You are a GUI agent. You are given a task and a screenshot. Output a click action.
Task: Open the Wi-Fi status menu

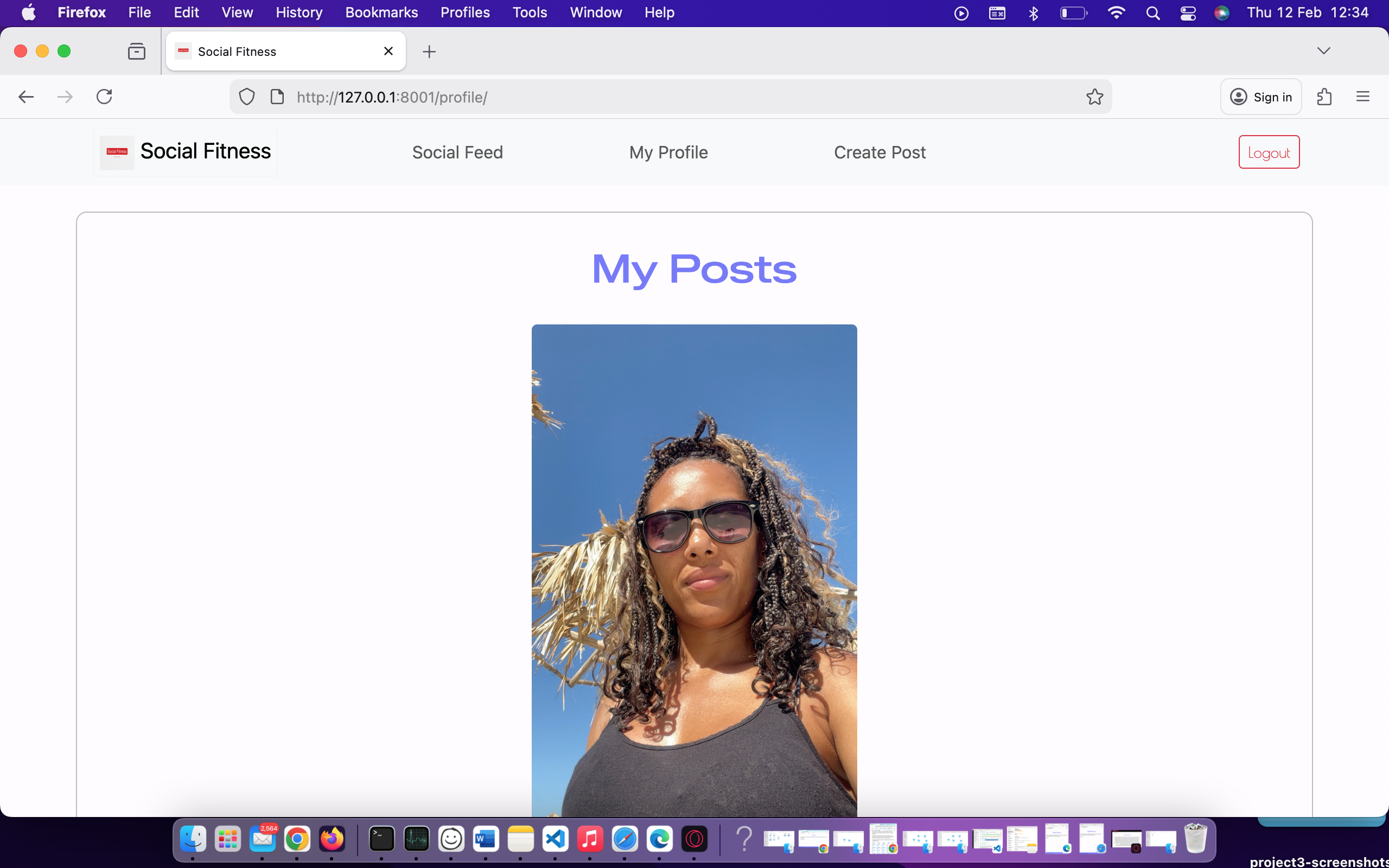tap(1117, 12)
